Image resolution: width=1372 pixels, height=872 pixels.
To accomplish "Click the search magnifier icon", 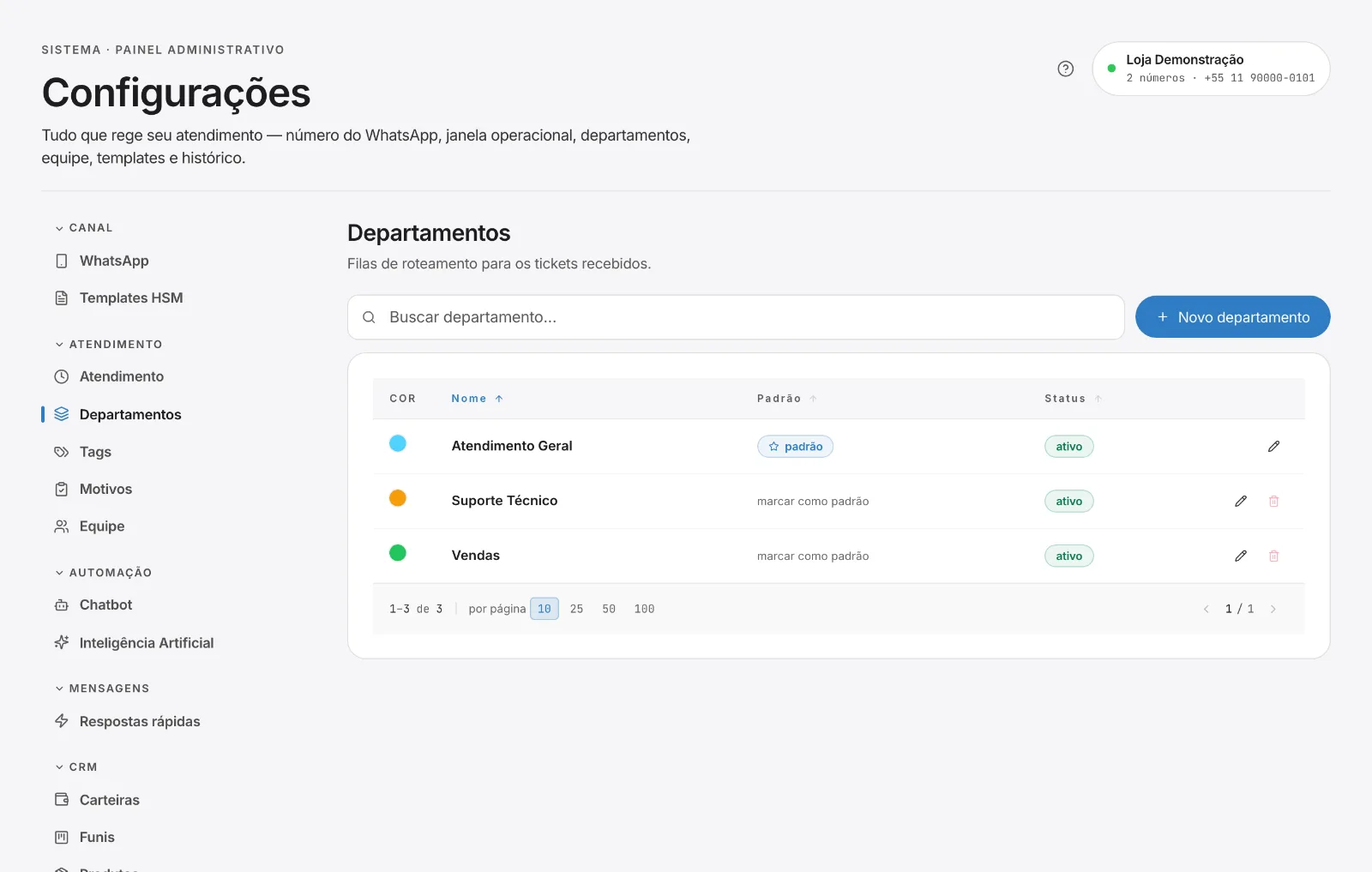I will pos(369,317).
